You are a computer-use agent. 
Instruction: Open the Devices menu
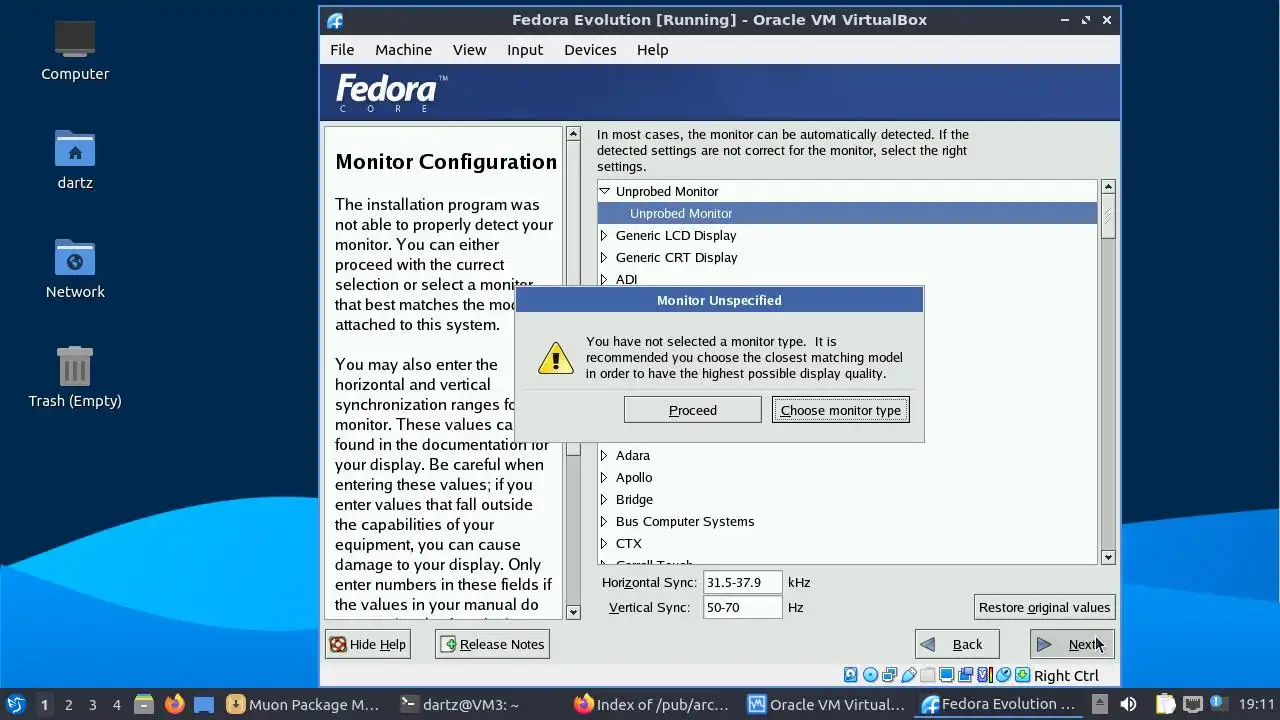590,49
